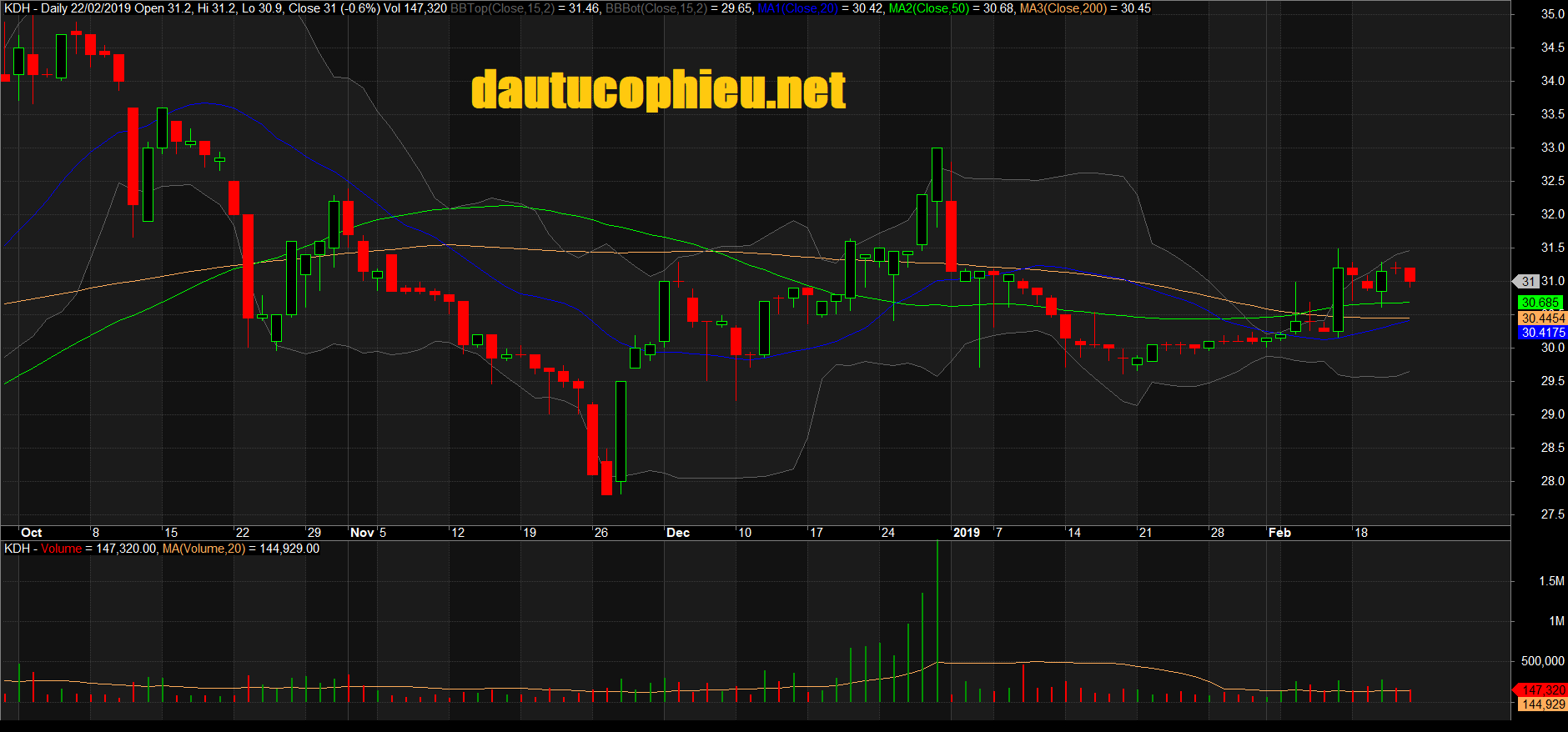Select the 2019 marker on date axis
Viewport: 1568px width, 732px height.
(966, 533)
